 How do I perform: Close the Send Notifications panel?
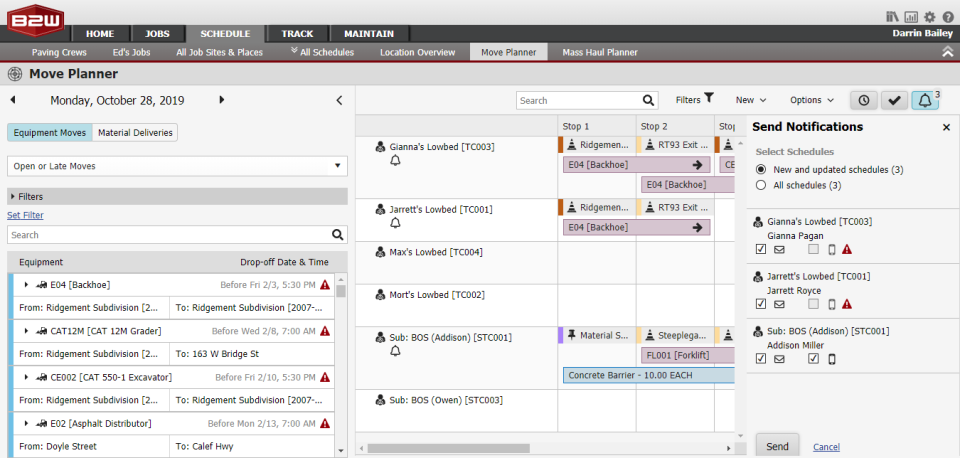coord(946,127)
